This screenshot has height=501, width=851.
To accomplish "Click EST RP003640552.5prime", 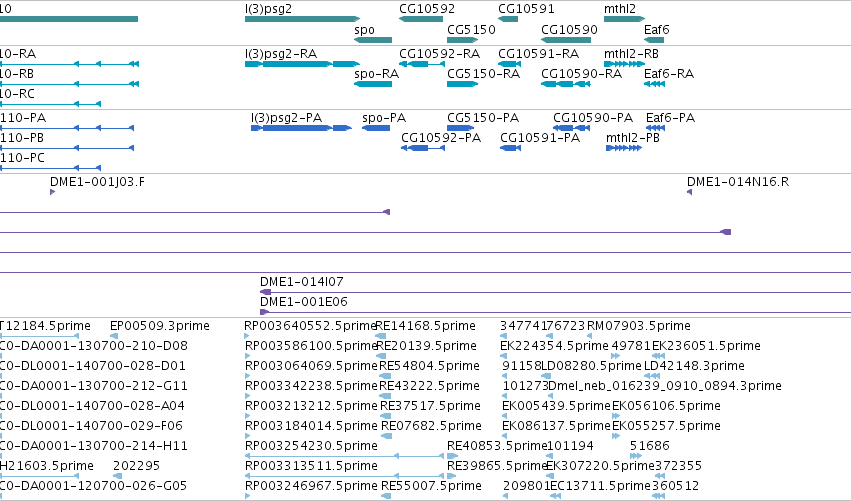I will click(310, 326).
